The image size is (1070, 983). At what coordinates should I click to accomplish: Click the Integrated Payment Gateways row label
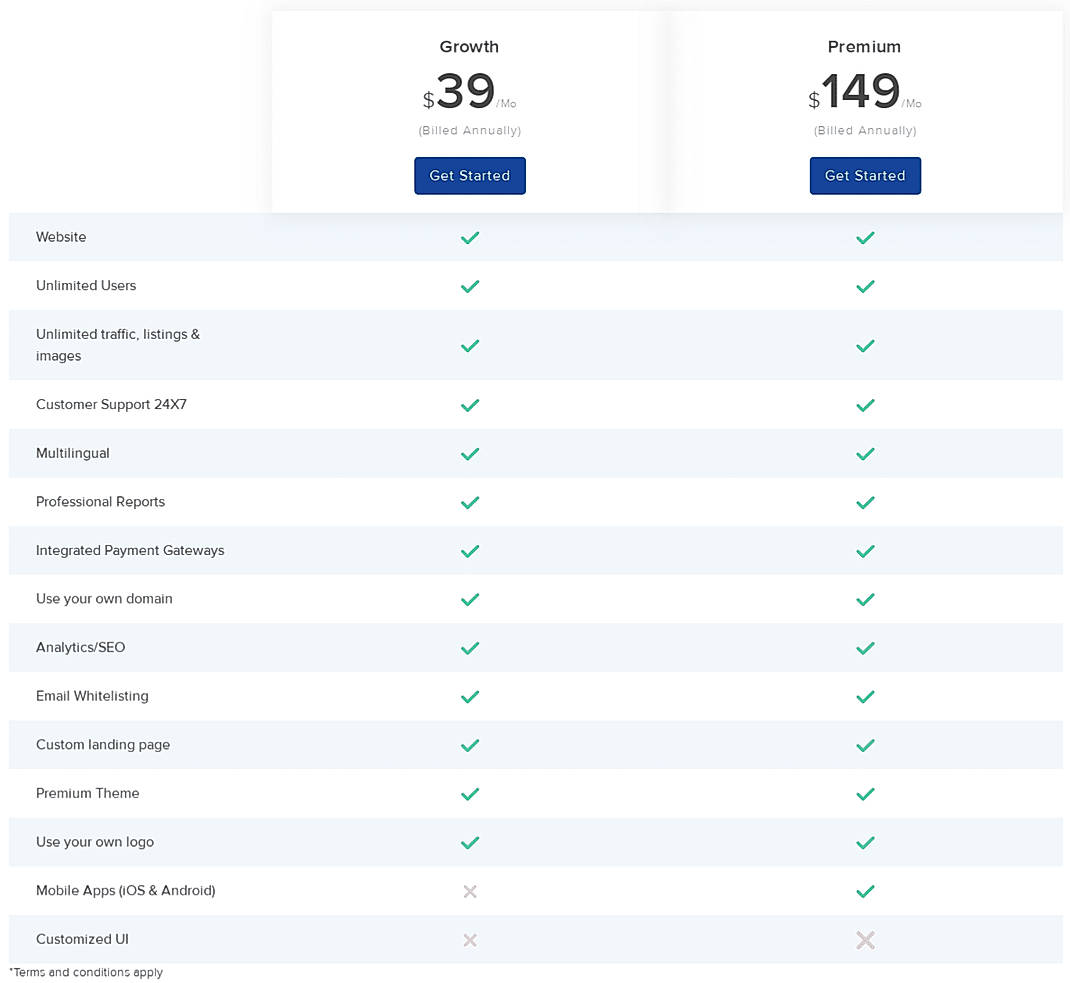coord(130,550)
